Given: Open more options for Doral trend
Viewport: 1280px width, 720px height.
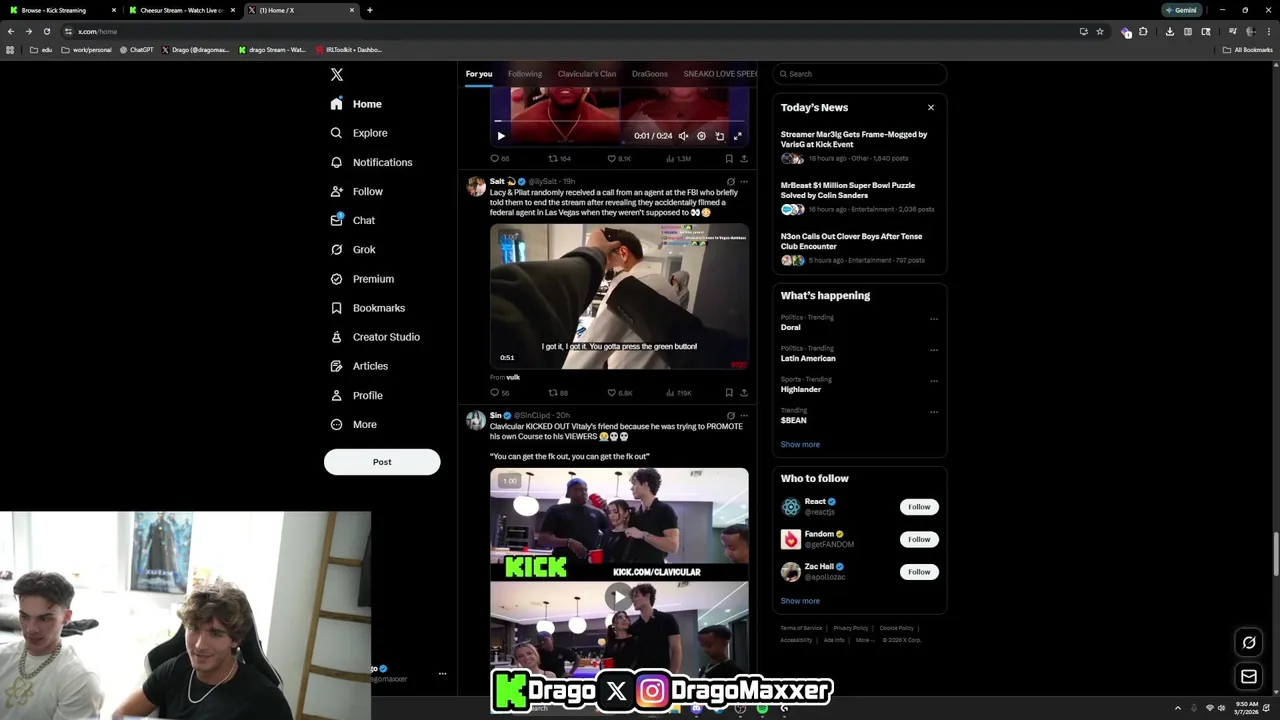Looking at the screenshot, I should click(x=934, y=319).
